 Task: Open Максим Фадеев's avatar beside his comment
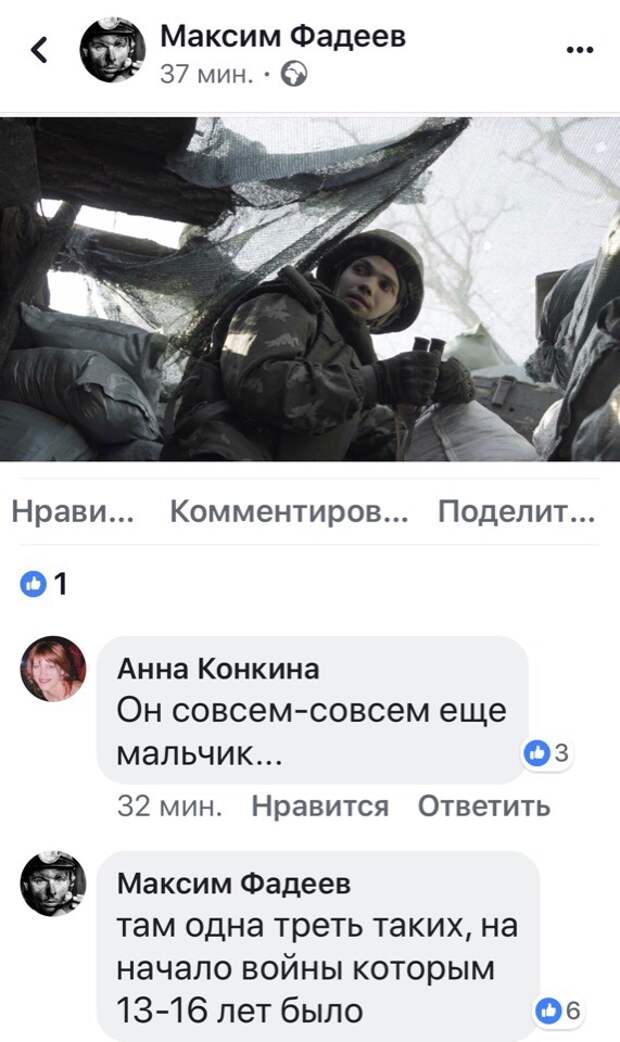pos(53,884)
